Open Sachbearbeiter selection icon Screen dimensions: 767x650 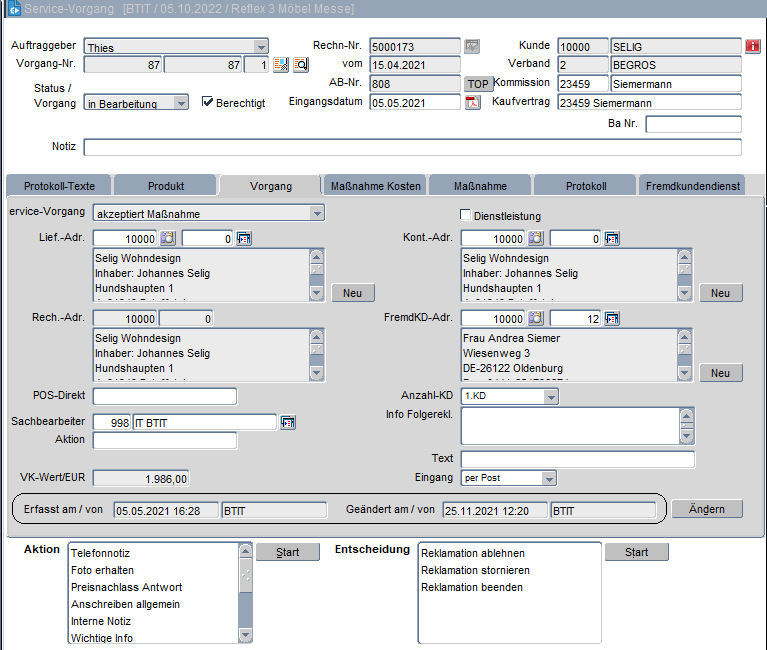click(x=288, y=422)
